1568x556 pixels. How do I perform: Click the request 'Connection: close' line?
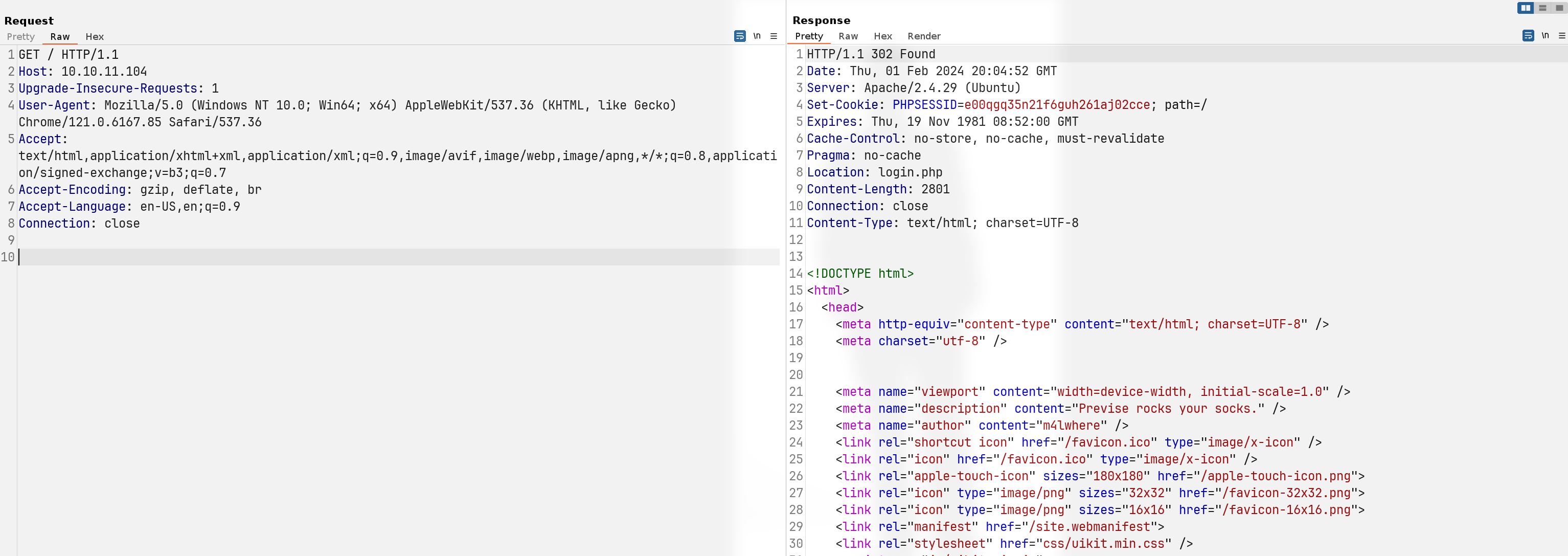tap(79, 224)
